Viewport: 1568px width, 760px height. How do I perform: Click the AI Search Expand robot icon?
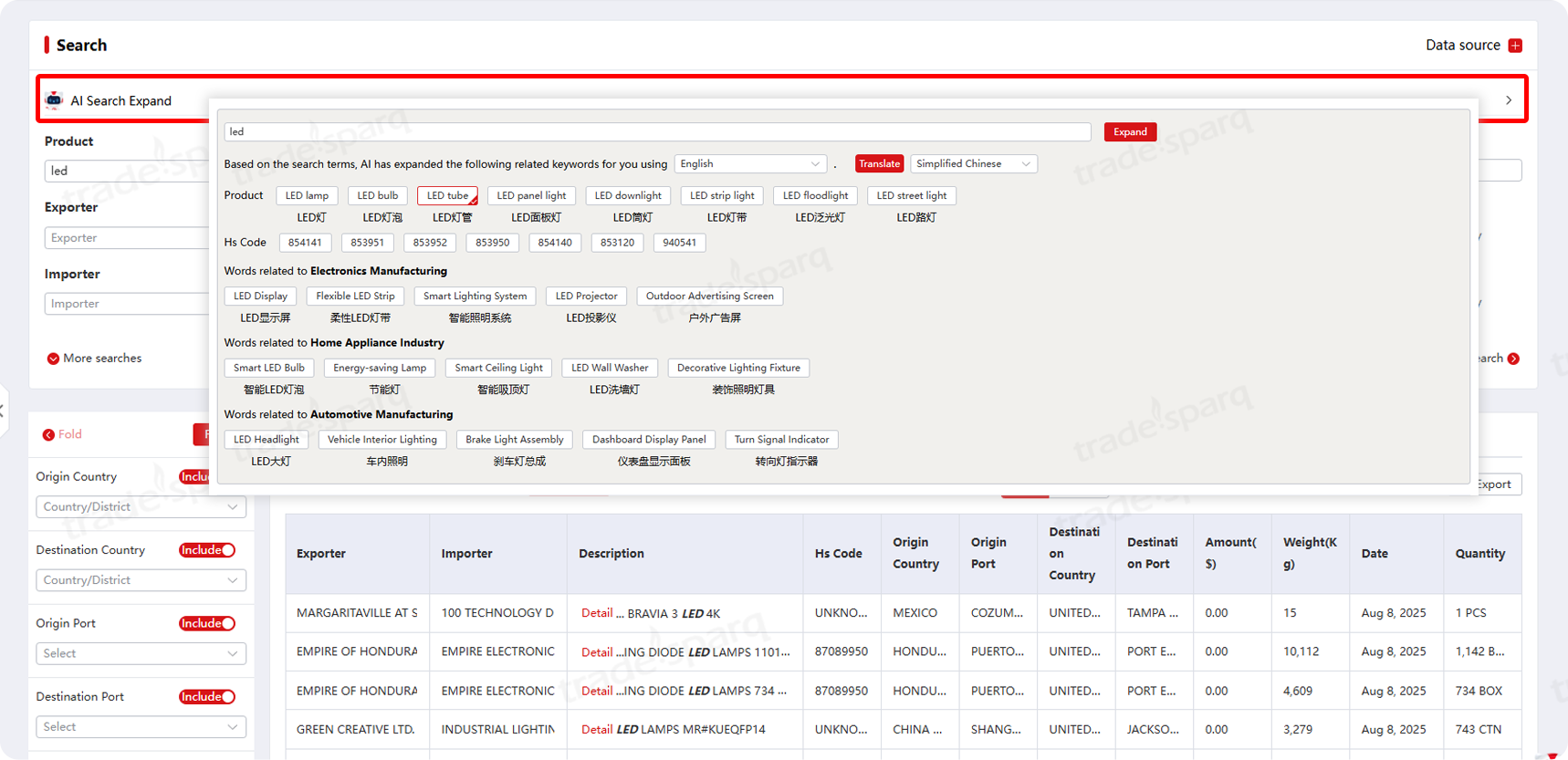click(54, 100)
